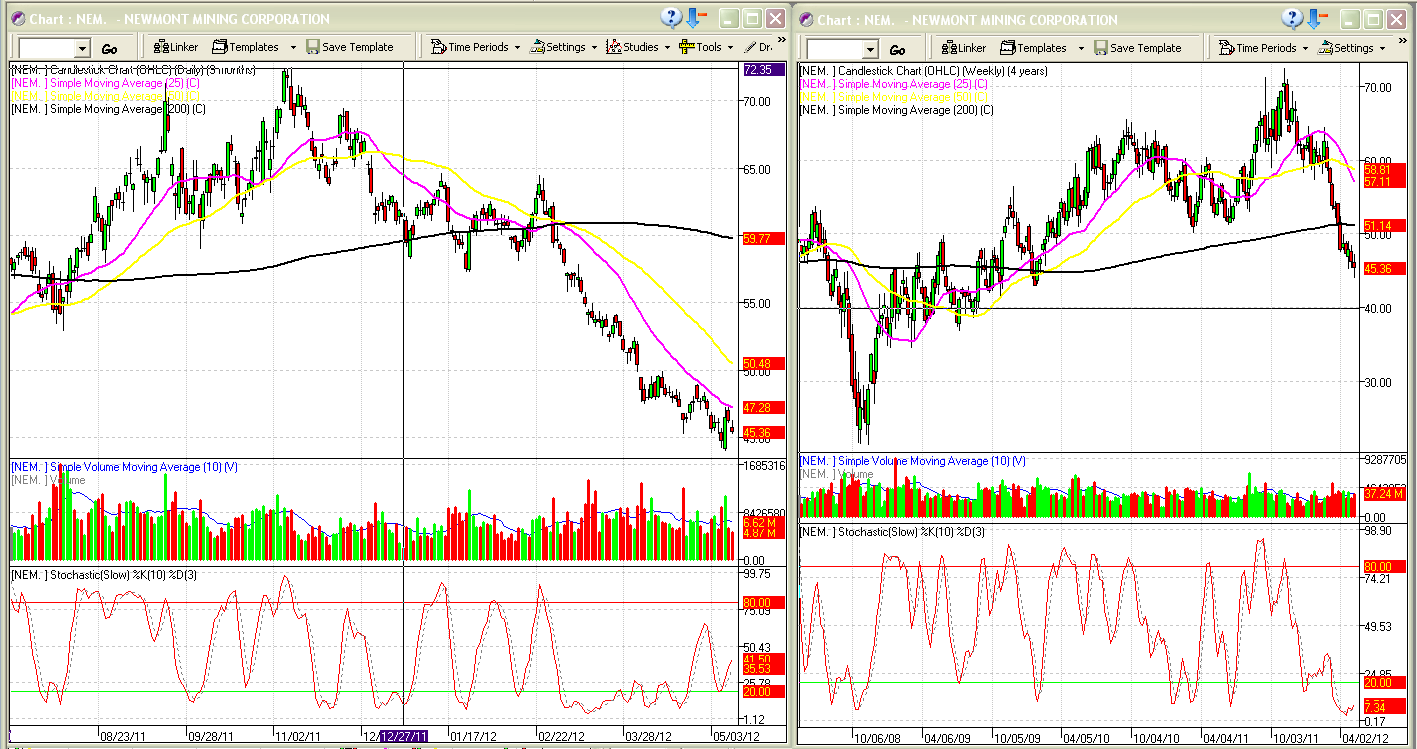1417x749 pixels.
Task: Click Save Template in the daily chart window
Action: 350,47
